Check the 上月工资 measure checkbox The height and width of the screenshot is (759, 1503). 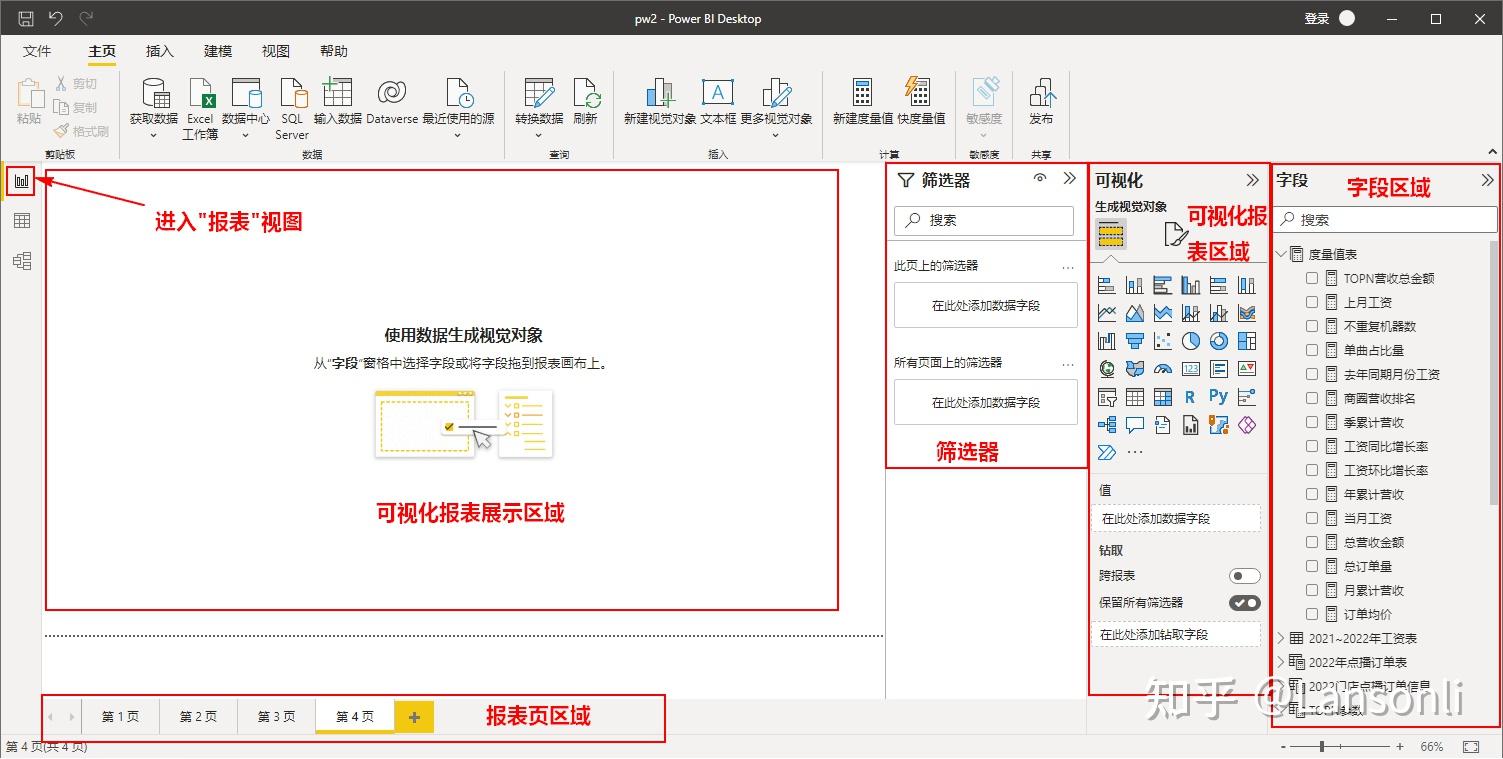(x=1310, y=302)
